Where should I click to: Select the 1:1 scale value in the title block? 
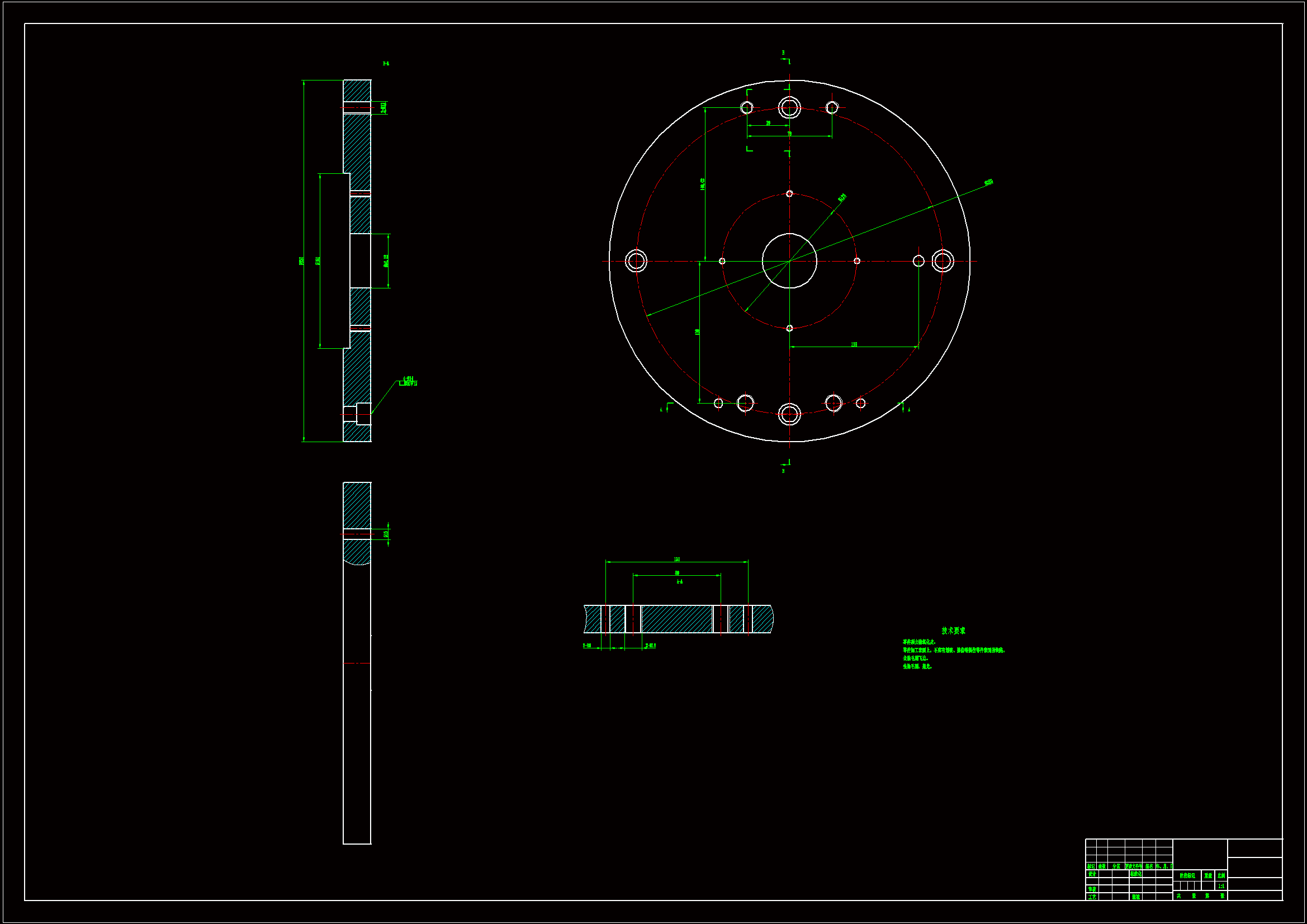click(x=1220, y=886)
